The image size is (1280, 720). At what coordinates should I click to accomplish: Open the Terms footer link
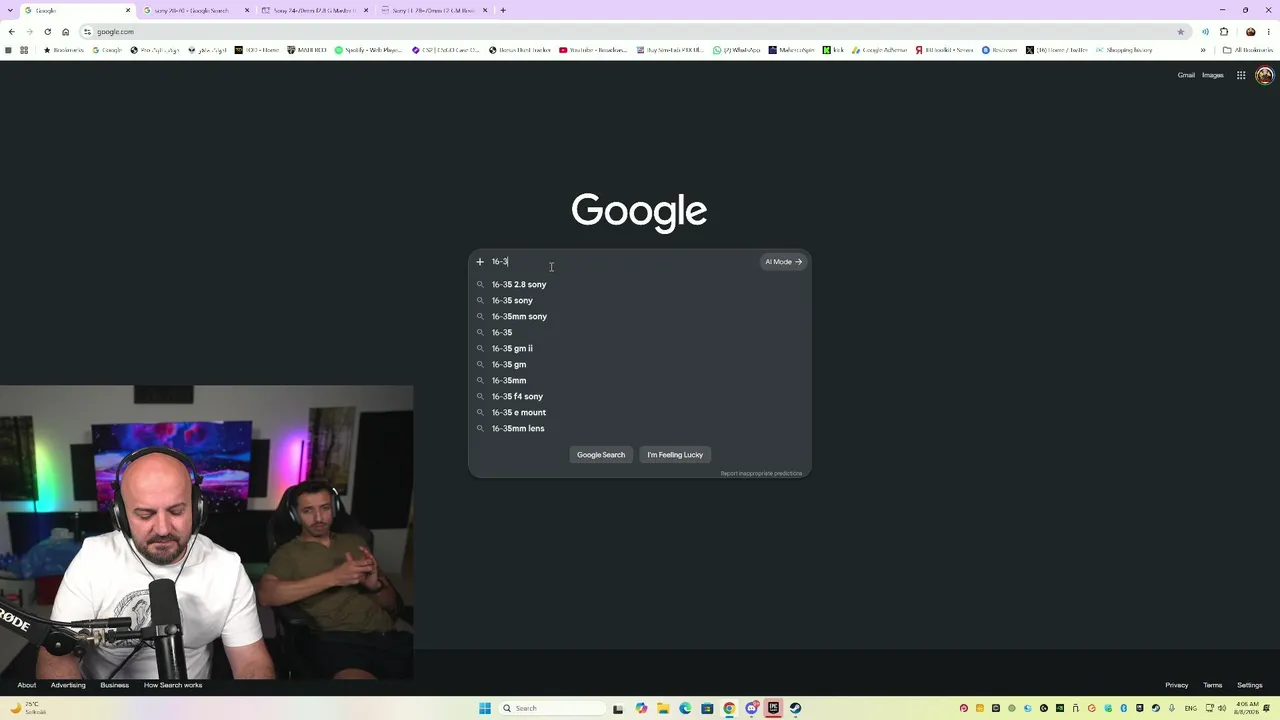(x=1213, y=685)
